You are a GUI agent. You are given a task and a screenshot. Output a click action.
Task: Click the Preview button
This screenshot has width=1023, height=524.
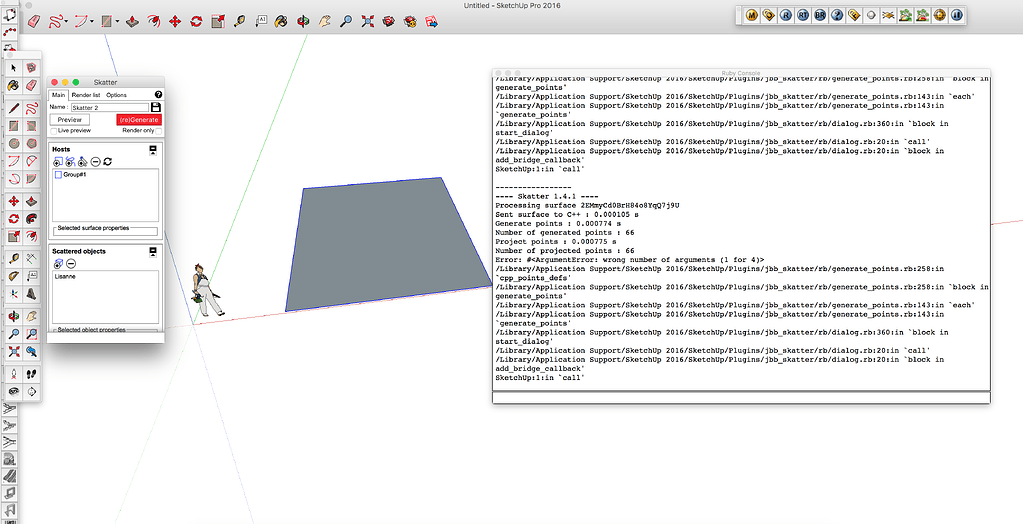[69, 119]
